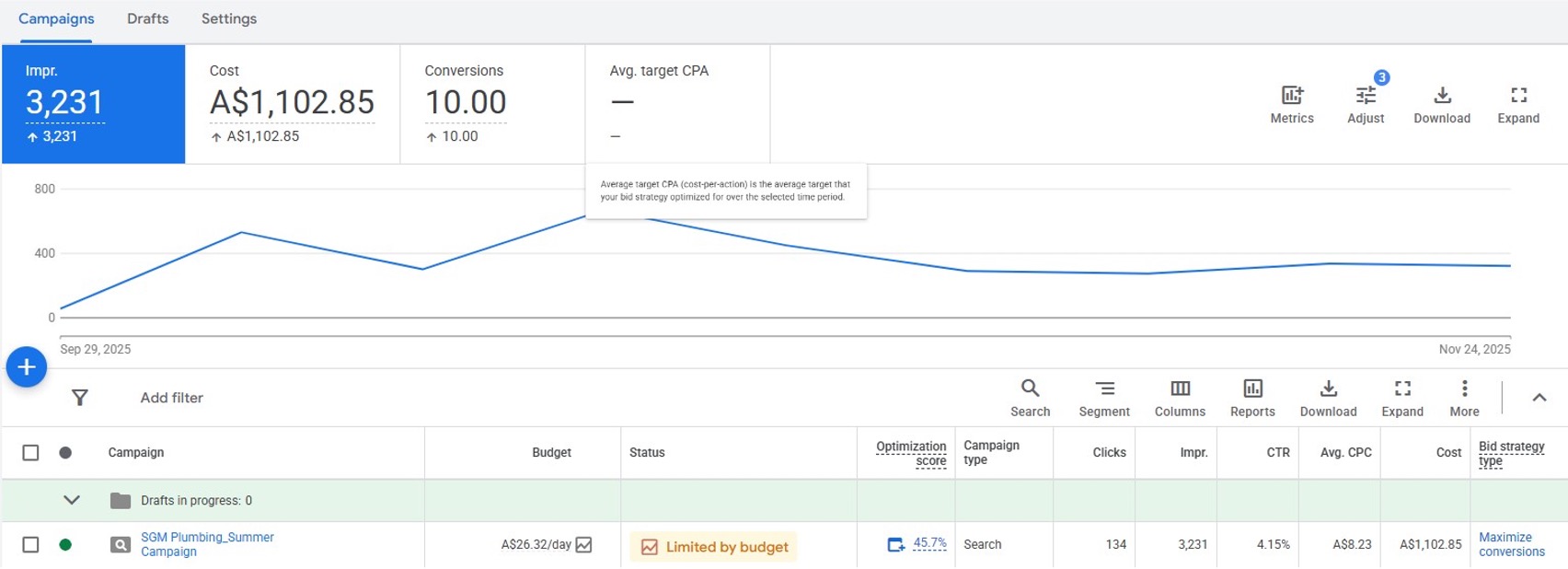Open the 45.7% optimization score link
The image size is (1568, 569).
929,543
